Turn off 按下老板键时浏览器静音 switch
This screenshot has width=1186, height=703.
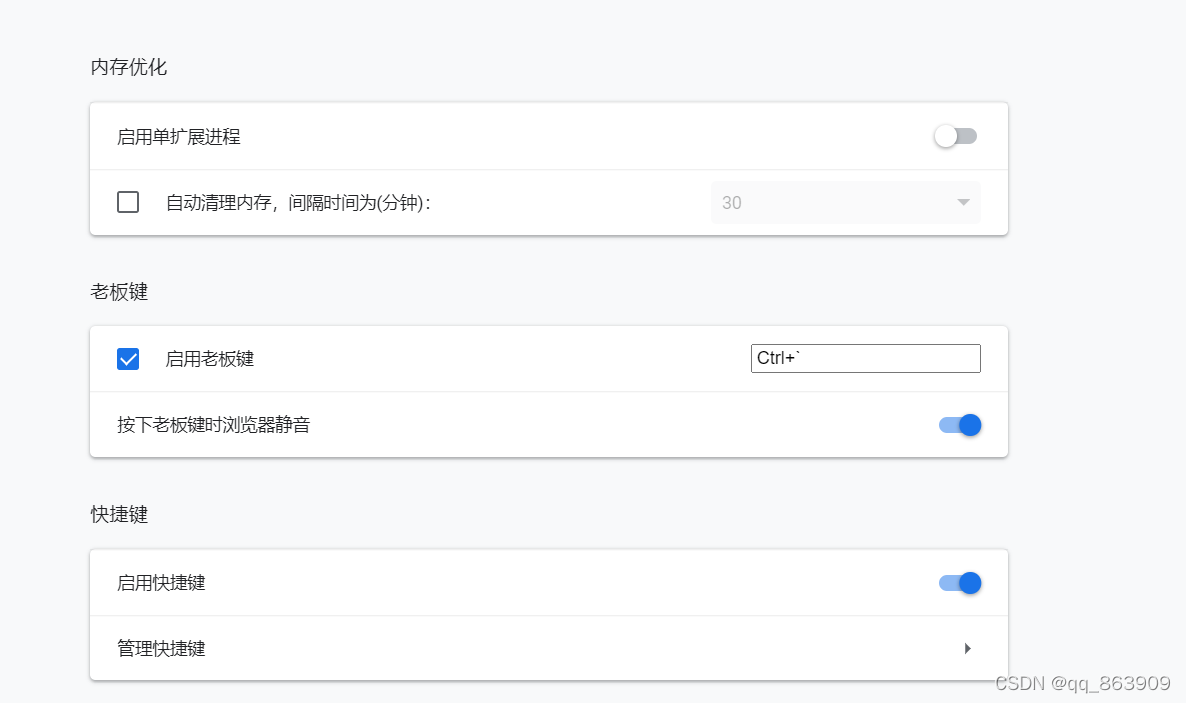point(960,425)
